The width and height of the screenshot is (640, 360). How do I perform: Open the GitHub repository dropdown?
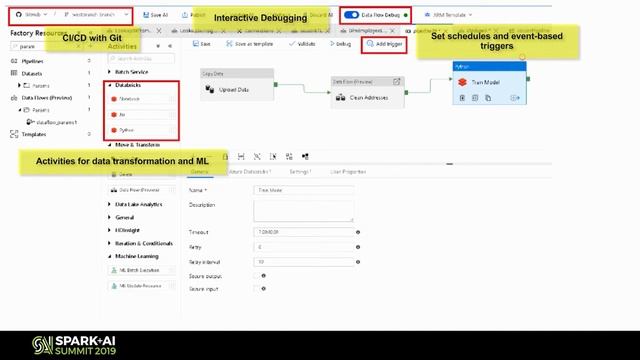pyautogui.click(x=32, y=15)
